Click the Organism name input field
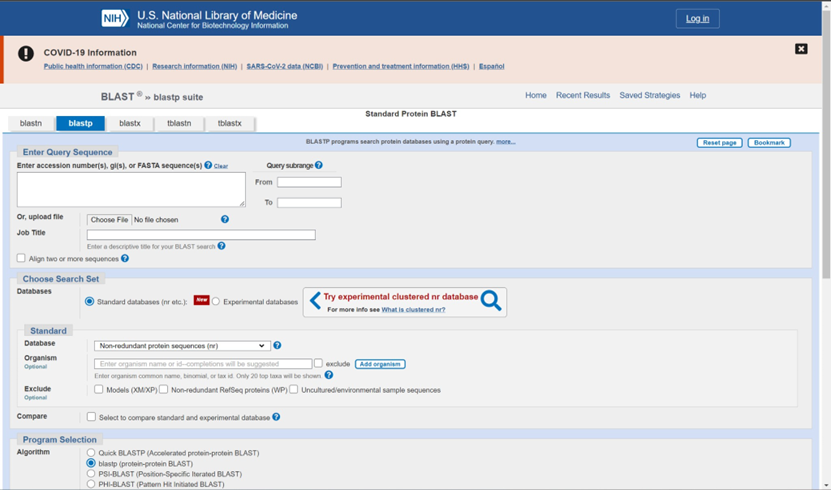Image resolution: width=831 pixels, height=490 pixels. [203, 364]
